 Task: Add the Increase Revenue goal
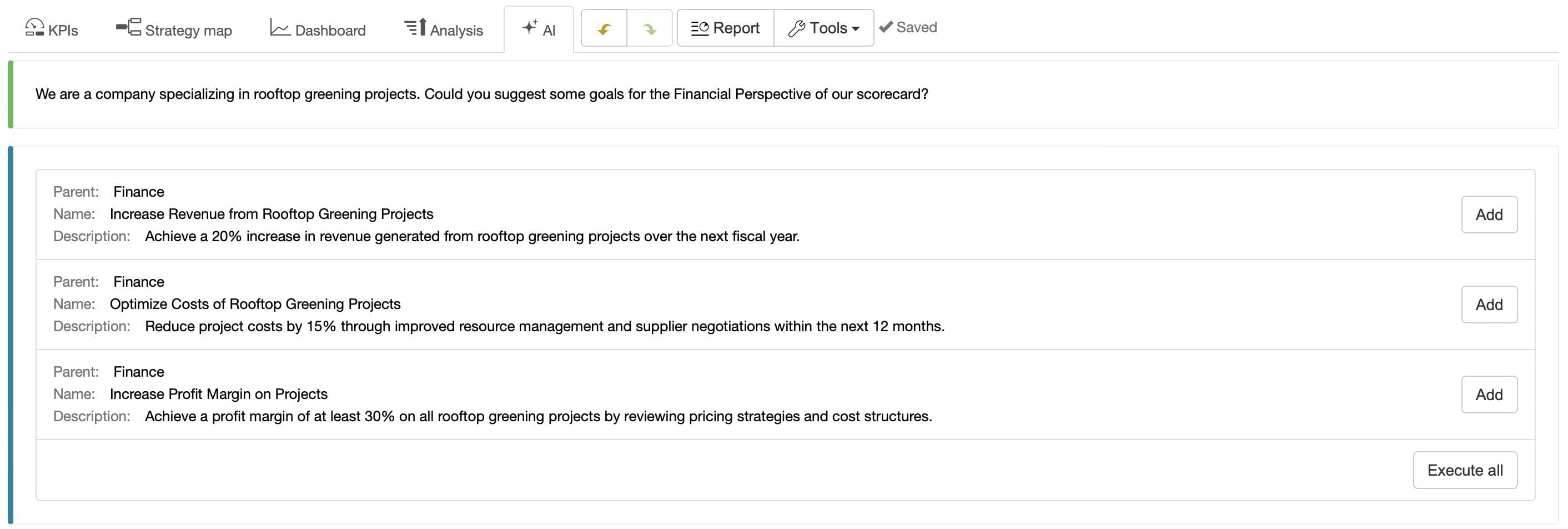[x=1489, y=214]
